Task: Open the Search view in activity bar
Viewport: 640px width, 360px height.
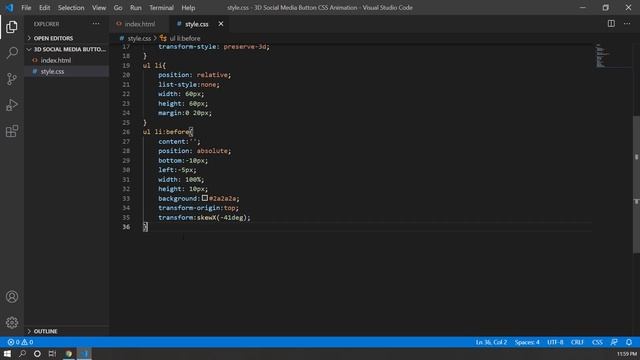Action: click(12, 53)
